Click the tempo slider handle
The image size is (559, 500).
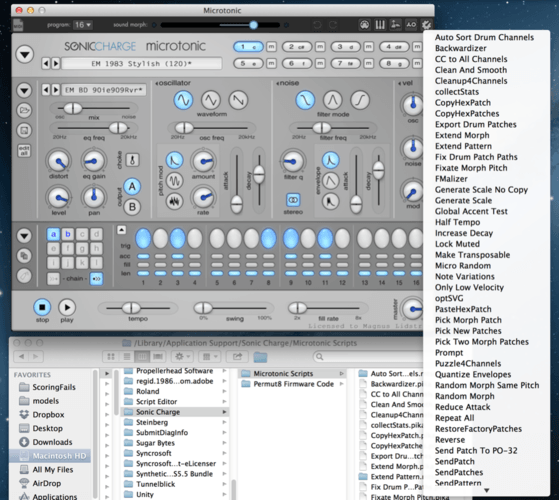[x=132, y=308]
